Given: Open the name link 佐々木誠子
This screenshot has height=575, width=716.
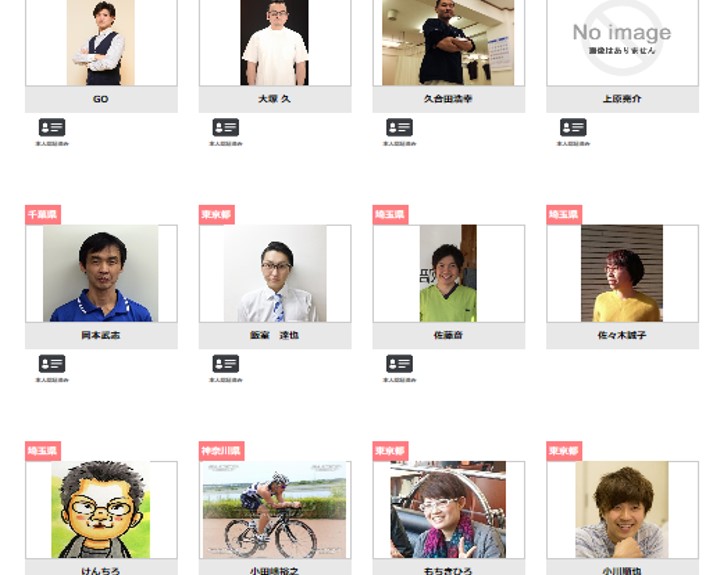Looking at the screenshot, I should tap(622, 335).
